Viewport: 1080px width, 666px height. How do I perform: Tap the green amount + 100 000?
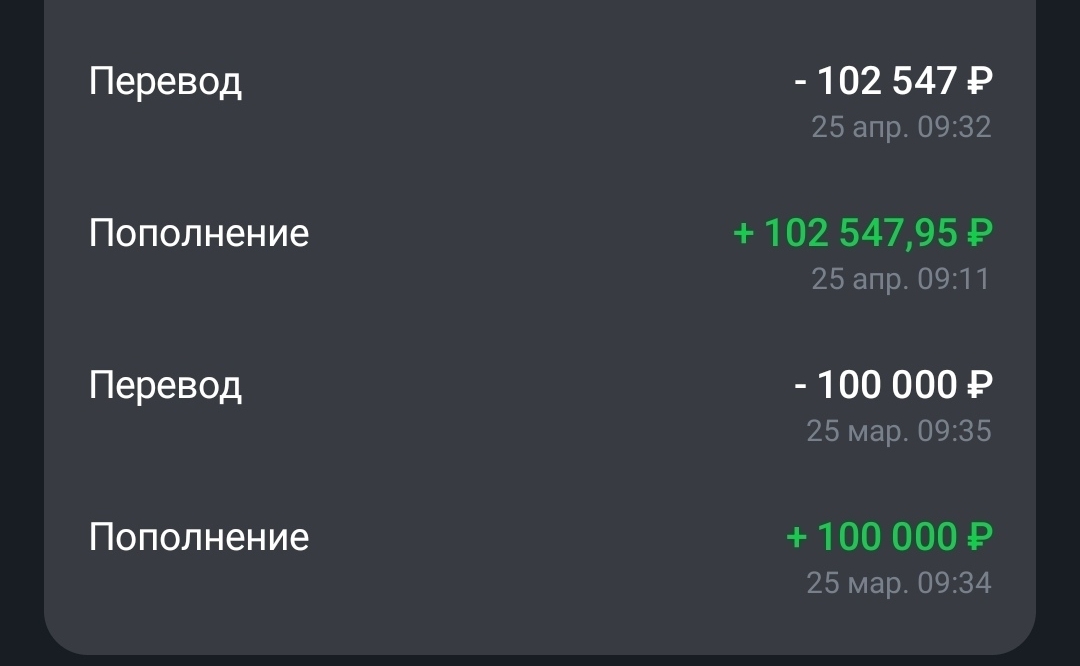click(872, 538)
